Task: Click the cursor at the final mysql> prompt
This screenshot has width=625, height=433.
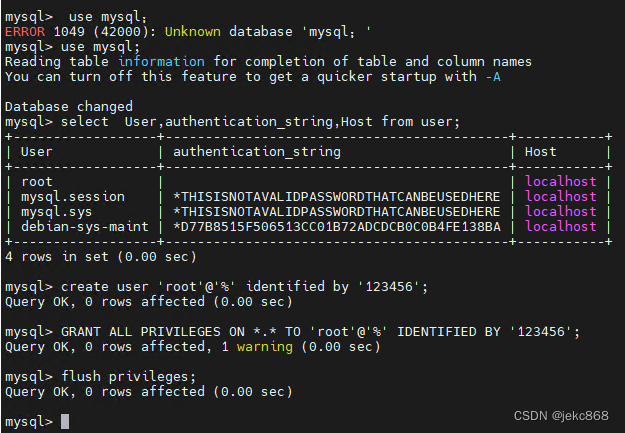Action: (65, 421)
